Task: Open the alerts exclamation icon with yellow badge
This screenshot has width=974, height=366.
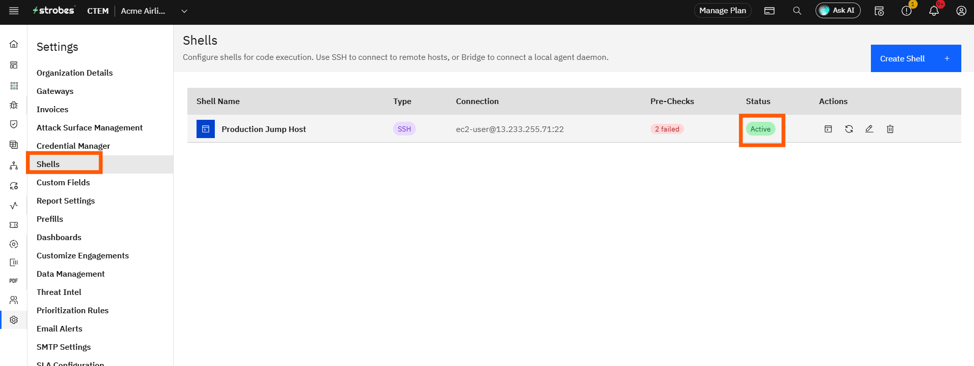Action: pyautogui.click(x=906, y=11)
